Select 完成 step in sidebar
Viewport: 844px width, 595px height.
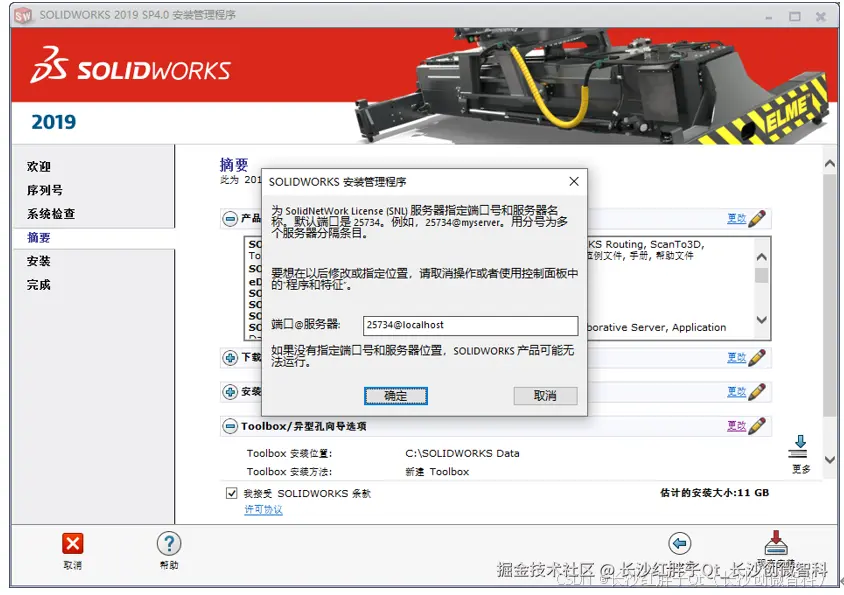(x=39, y=285)
